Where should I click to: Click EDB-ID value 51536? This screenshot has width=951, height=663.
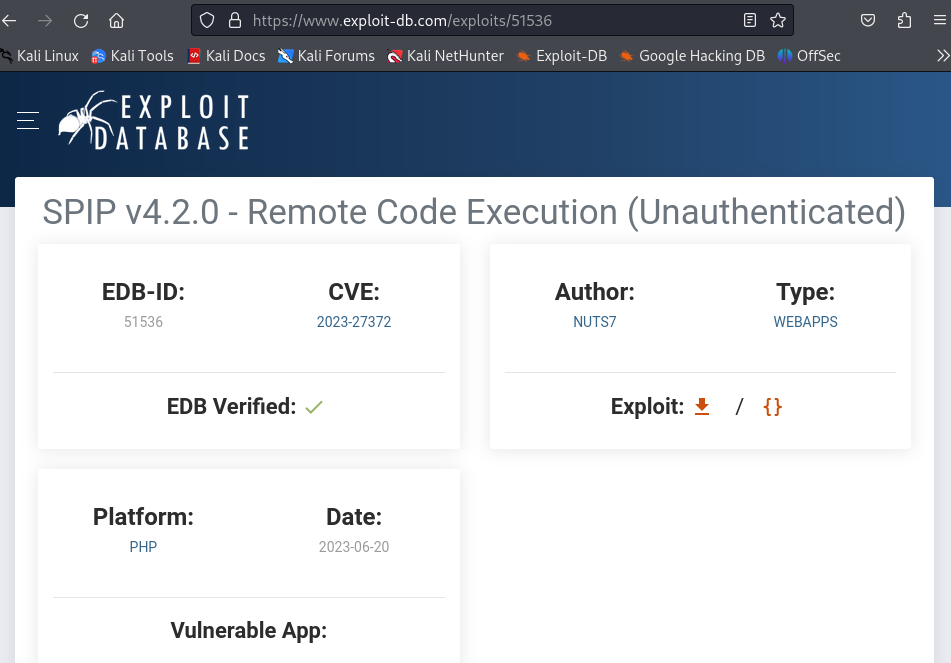143,322
